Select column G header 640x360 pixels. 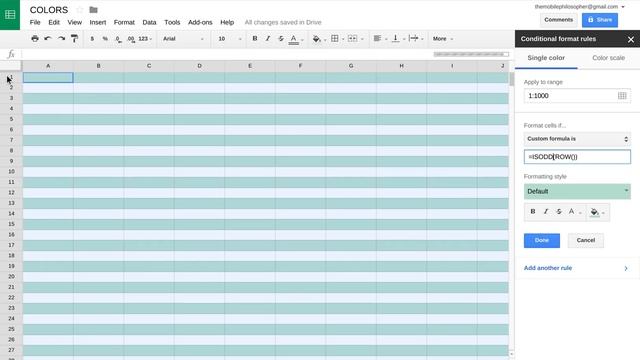351,66
